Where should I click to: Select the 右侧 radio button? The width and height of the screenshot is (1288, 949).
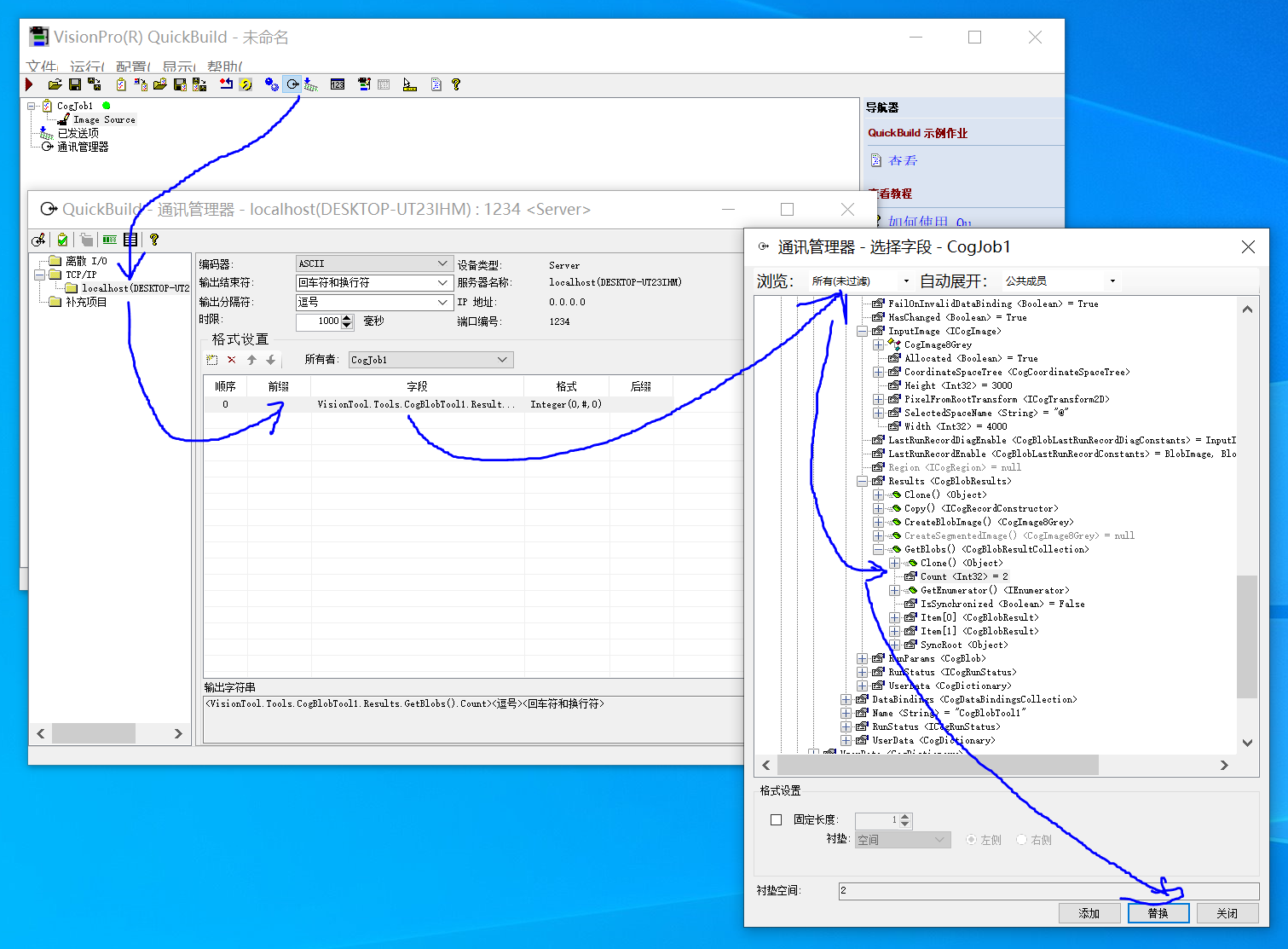click(1022, 840)
